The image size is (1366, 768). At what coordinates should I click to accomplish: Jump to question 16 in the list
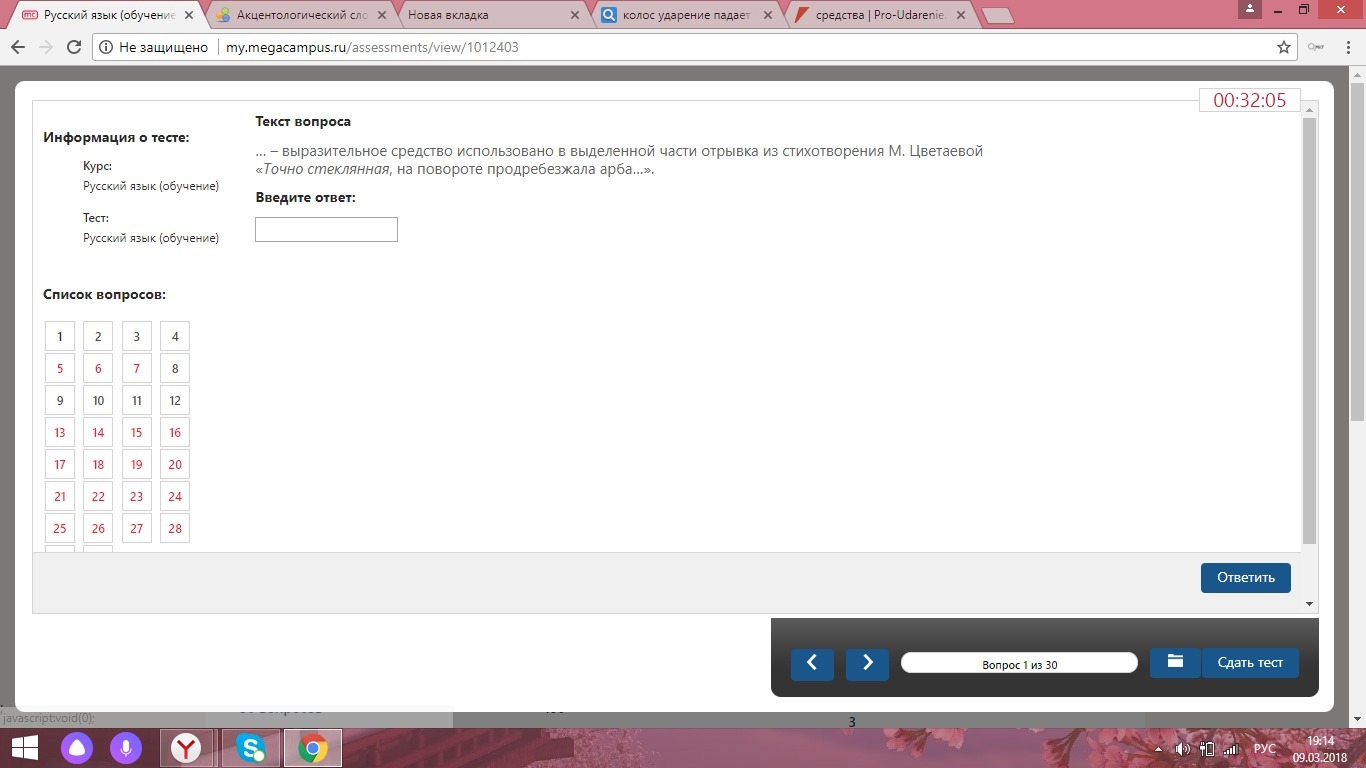coord(175,433)
